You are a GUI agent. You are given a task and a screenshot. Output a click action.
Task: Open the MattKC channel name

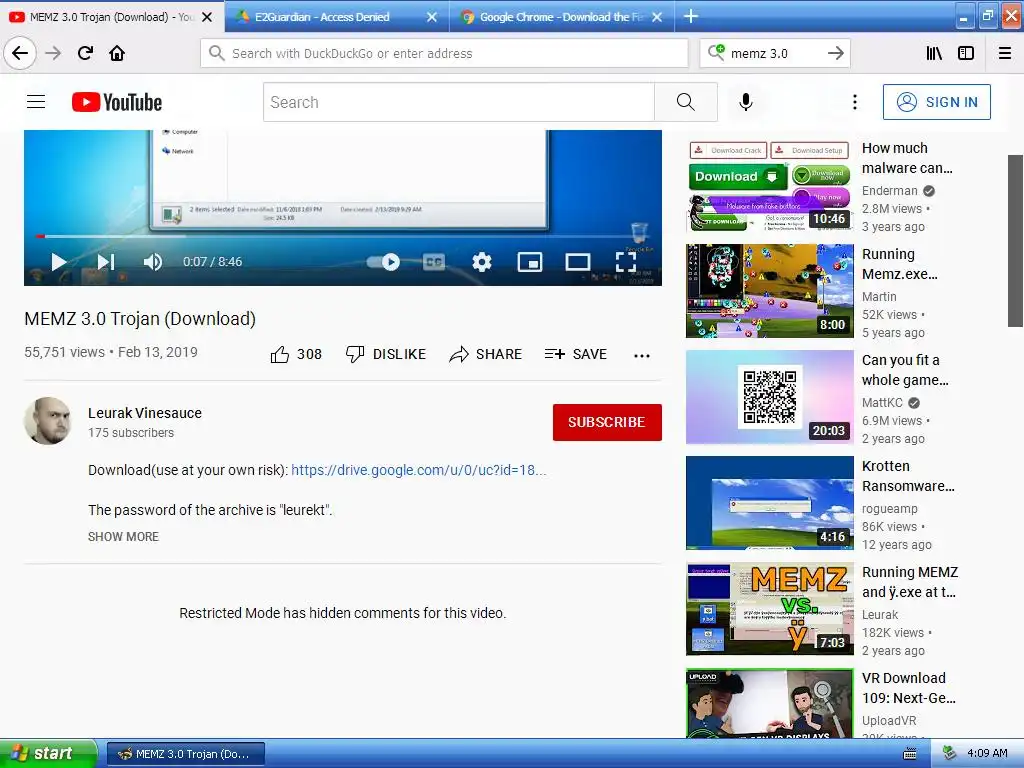point(882,403)
